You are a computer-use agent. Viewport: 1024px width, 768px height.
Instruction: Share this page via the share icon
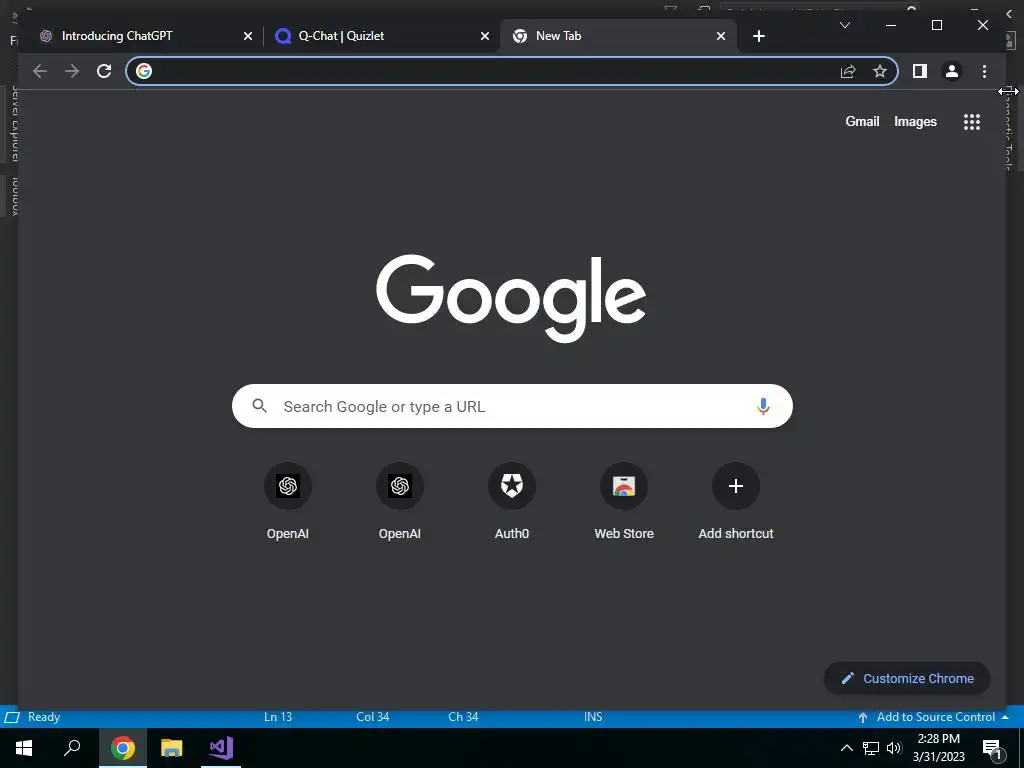click(x=848, y=71)
